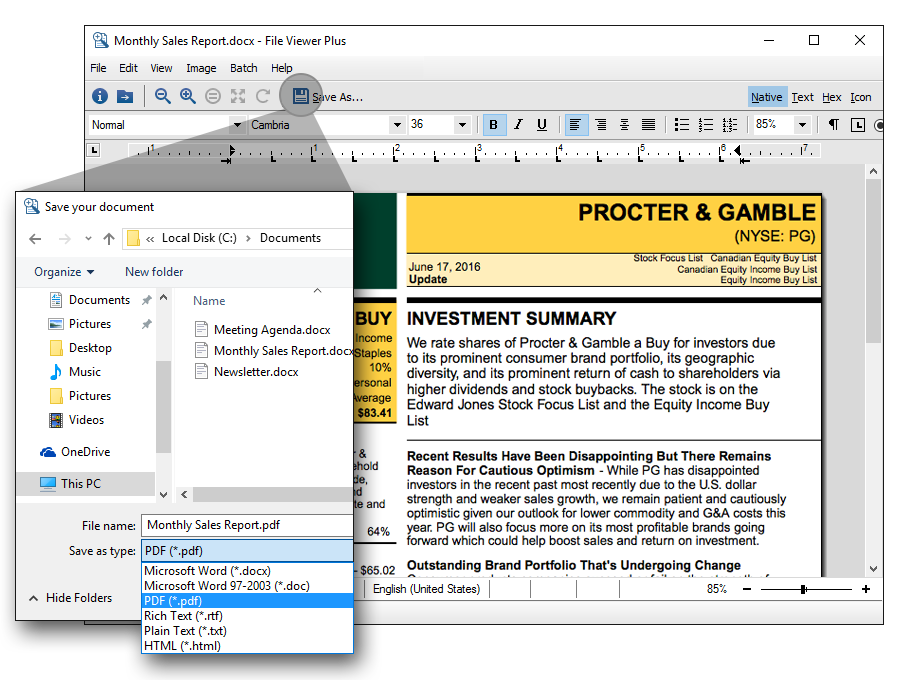Open the file information icon
The height and width of the screenshot is (680, 908).
coord(100,96)
